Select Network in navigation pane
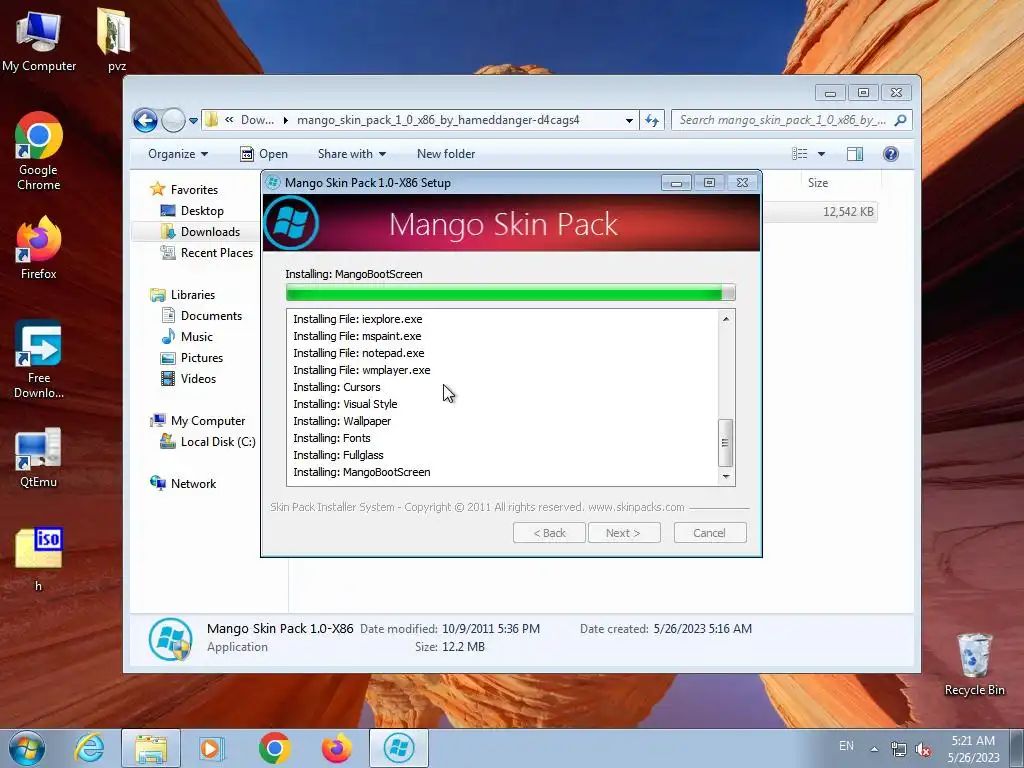1024x768 pixels. [x=184, y=484]
